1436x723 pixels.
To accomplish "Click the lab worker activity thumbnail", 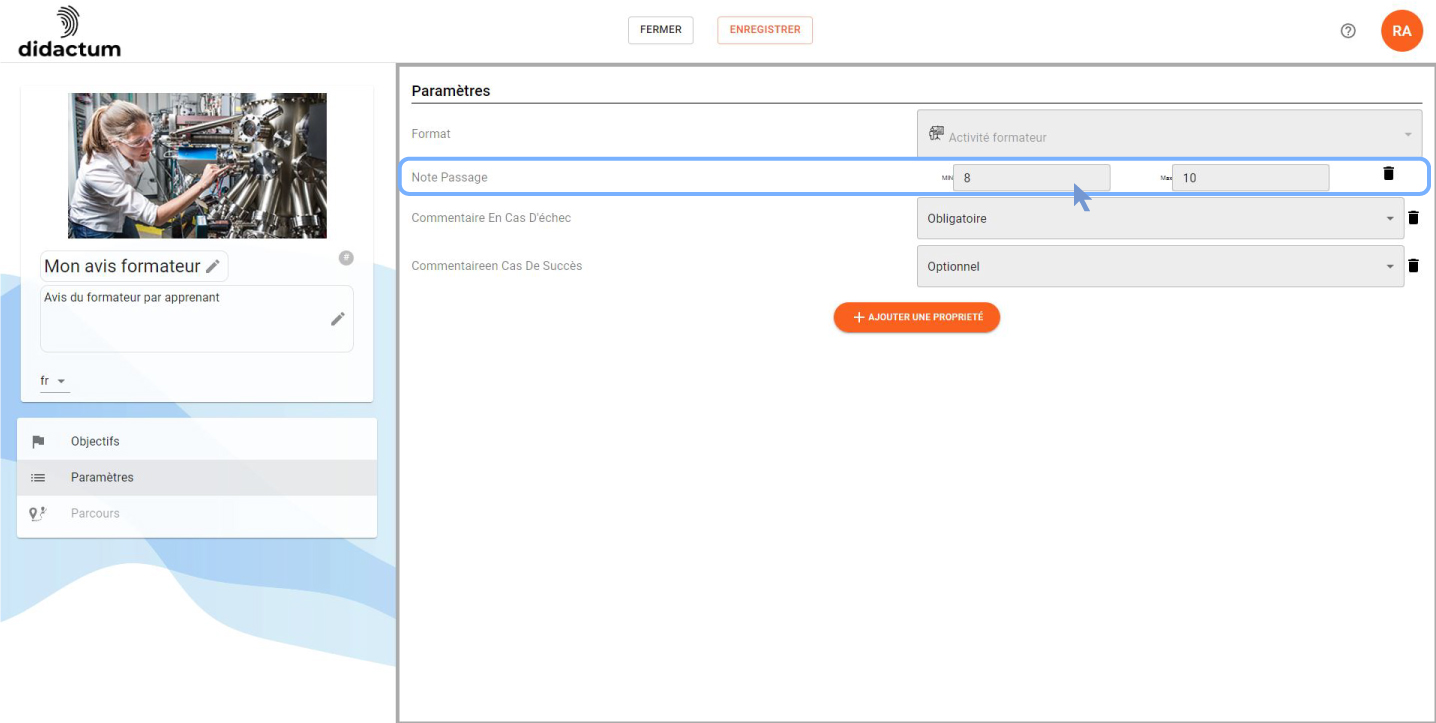I will point(197,165).
